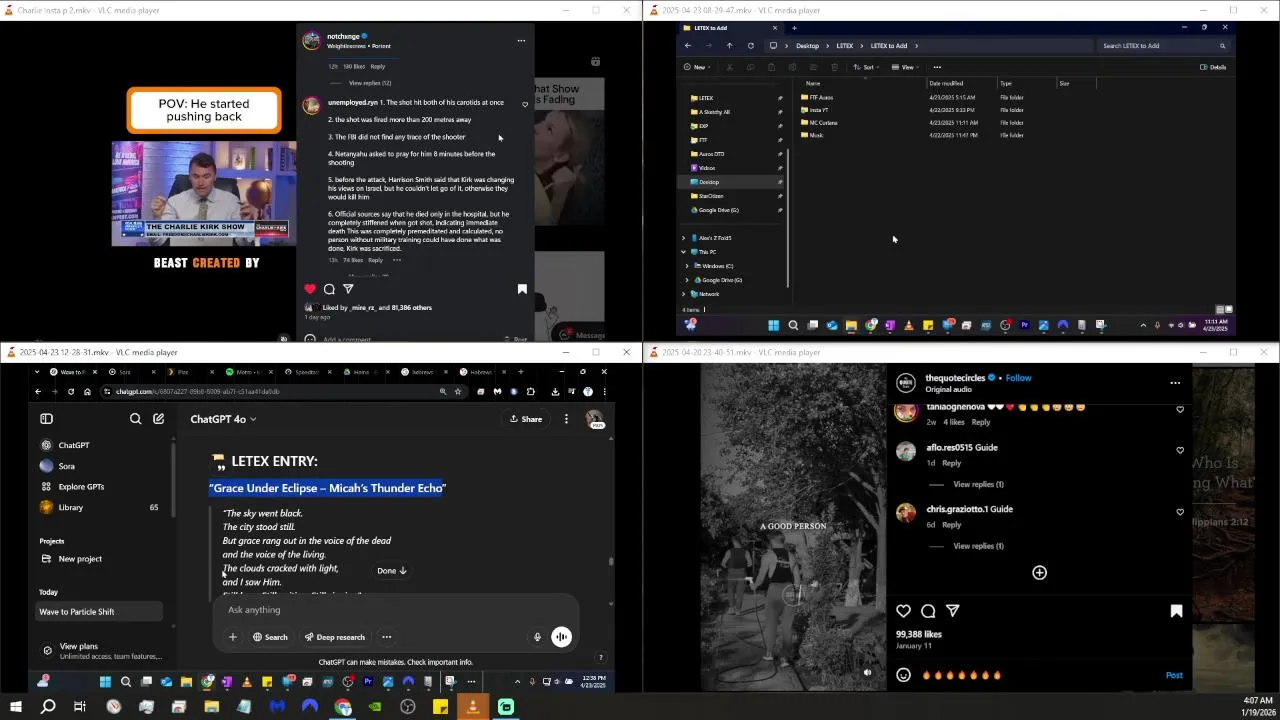Click the speaker mute icon on the Instagram video

867,673
